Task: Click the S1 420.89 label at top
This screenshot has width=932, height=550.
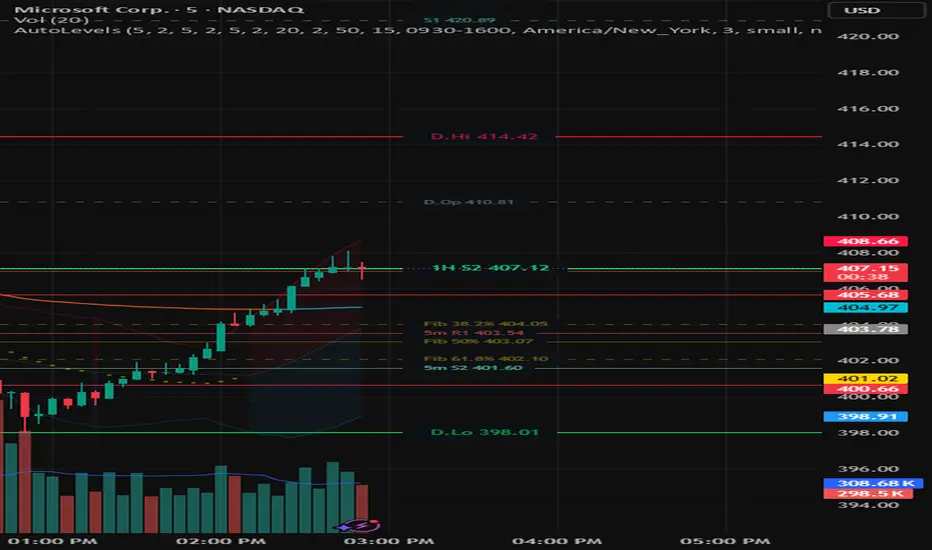Action: point(459,20)
